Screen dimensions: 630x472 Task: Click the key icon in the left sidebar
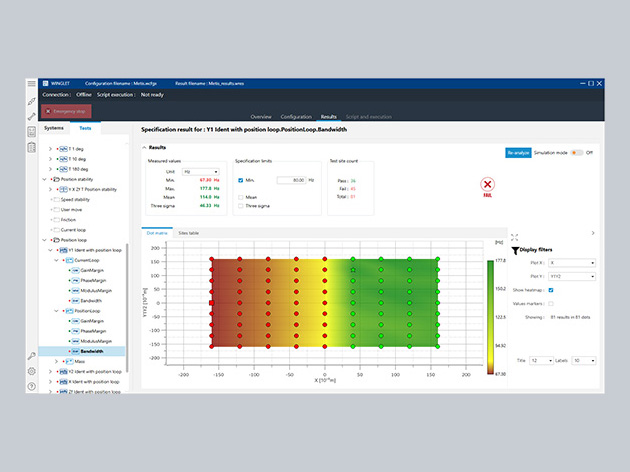tap(32, 356)
